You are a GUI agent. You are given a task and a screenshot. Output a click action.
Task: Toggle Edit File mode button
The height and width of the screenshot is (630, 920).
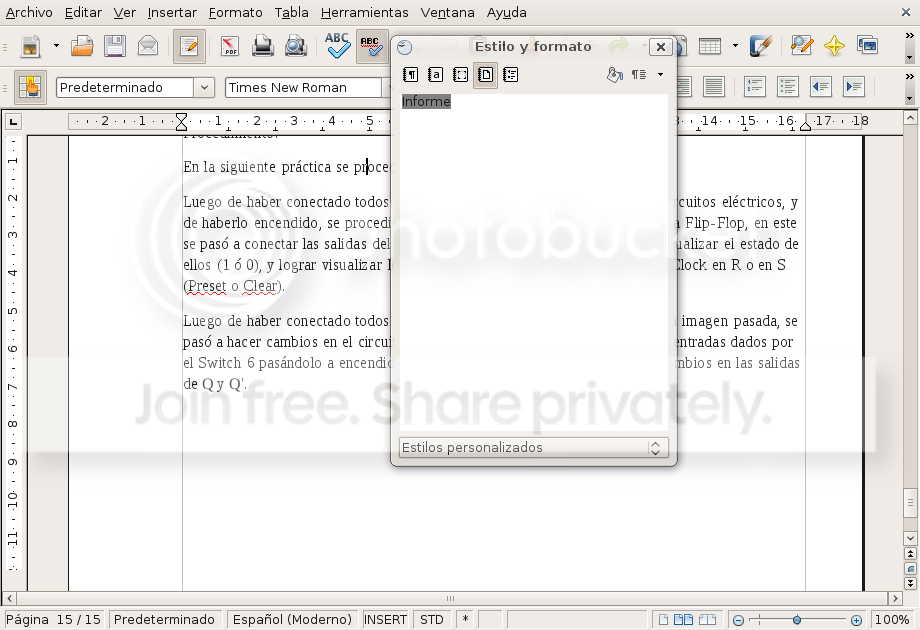(x=189, y=46)
